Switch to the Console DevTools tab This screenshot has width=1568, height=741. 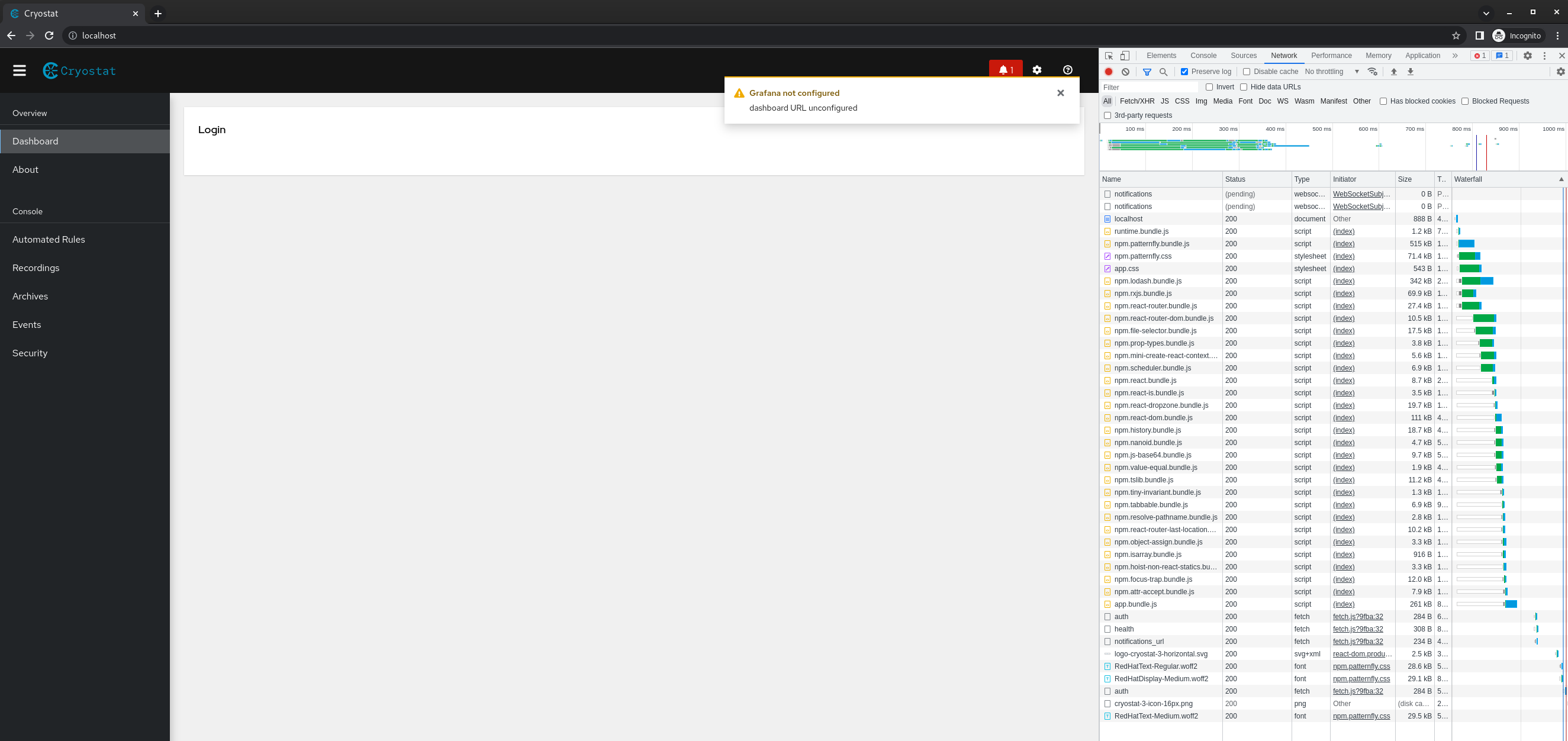[1203, 56]
